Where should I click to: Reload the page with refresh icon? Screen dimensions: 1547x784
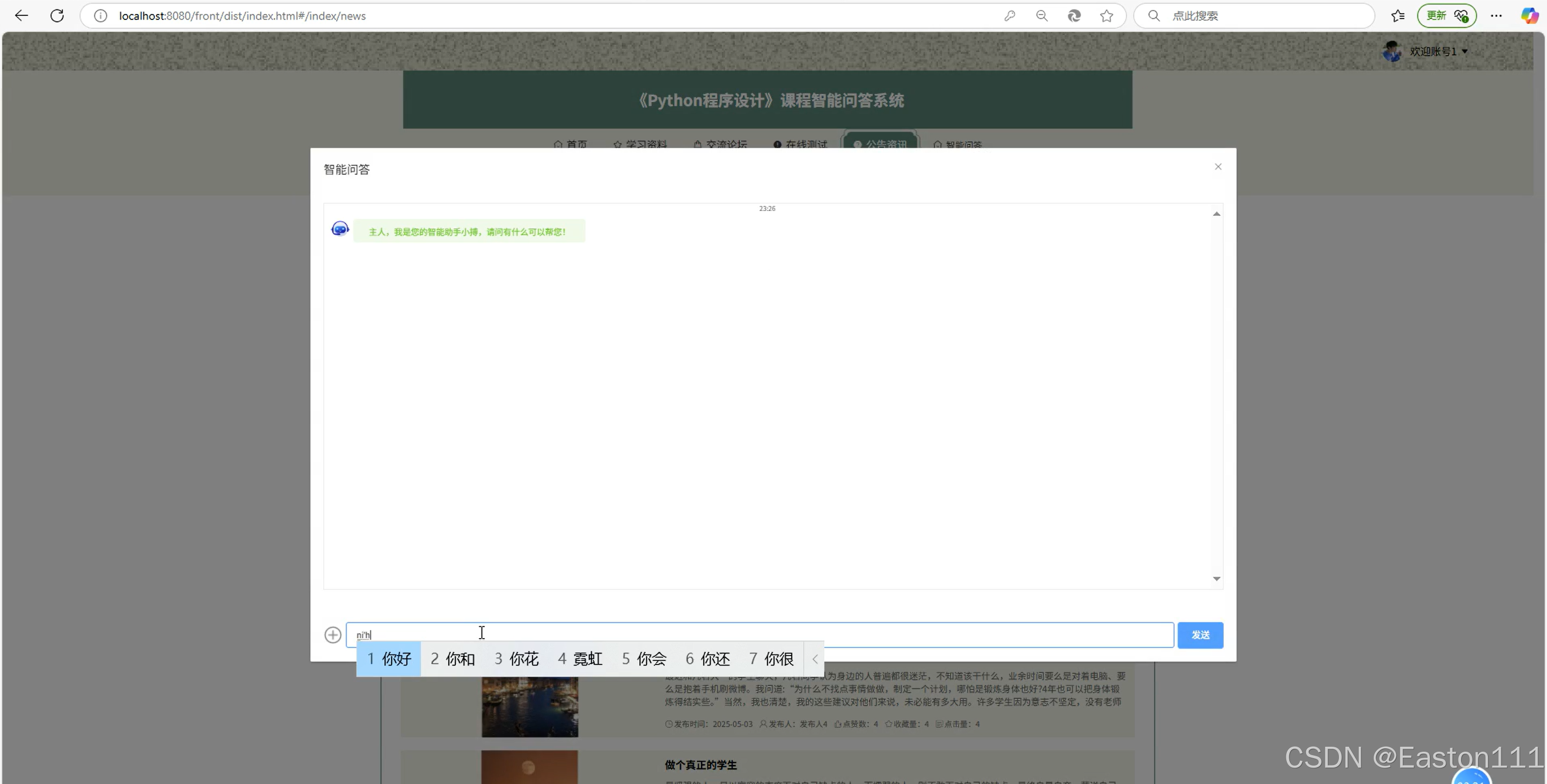(x=57, y=15)
